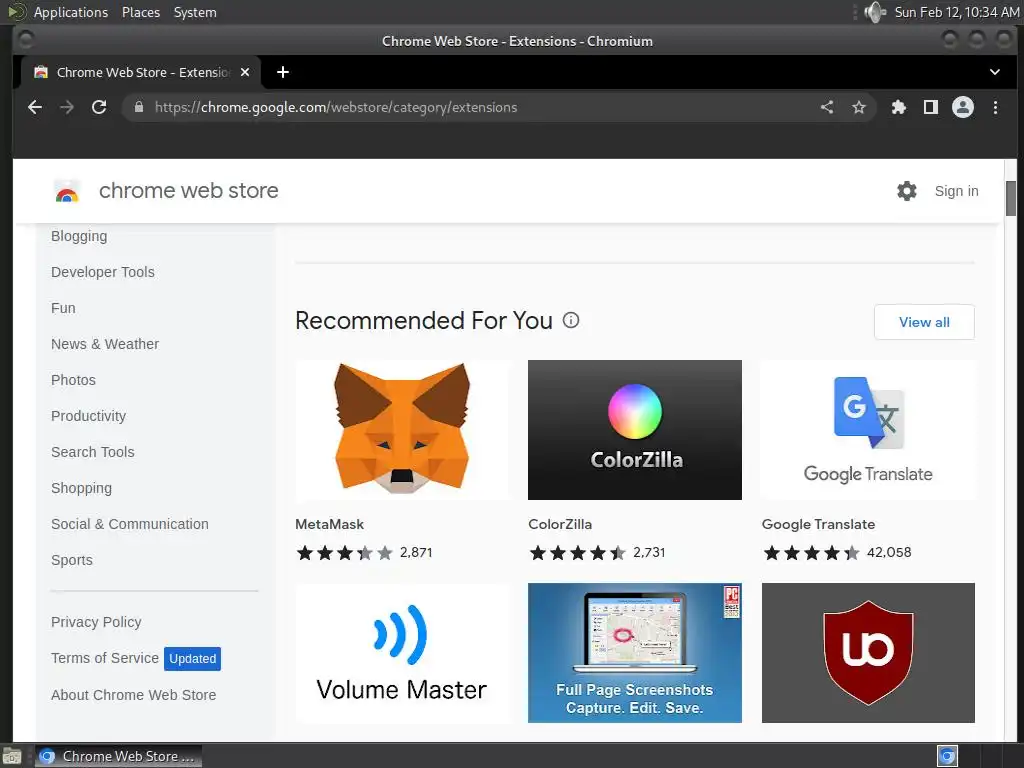The height and width of the screenshot is (768, 1024).
Task: Open the Blogging category
Action: (x=79, y=236)
